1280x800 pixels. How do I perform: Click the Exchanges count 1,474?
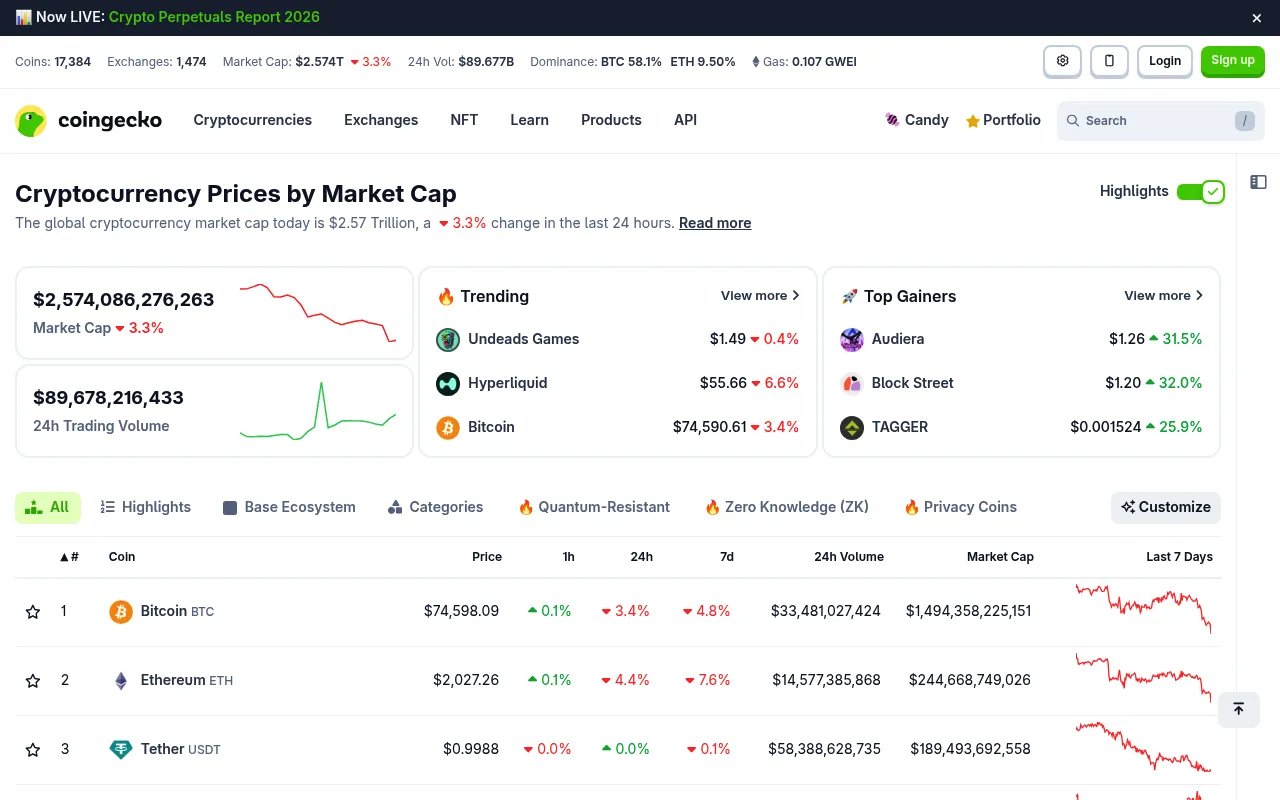point(191,62)
